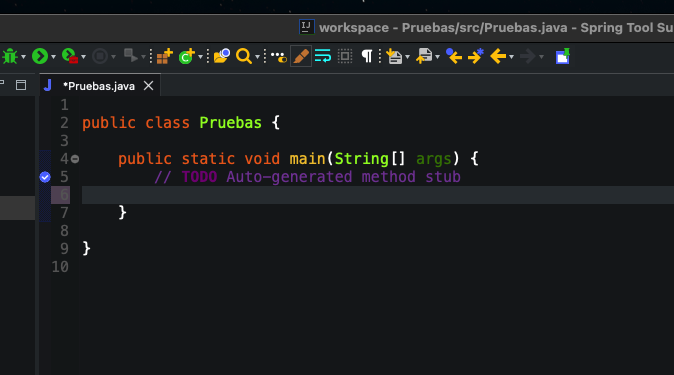Click the Search magnifier icon
The height and width of the screenshot is (375, 674).
tap(244, 56)
